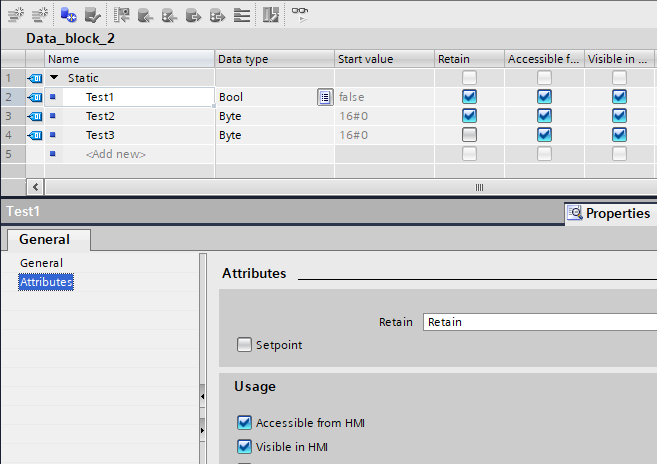This screenshot has width=657, height=464.
Task: Click the expand all rows list icon
Action: (242, 14)
